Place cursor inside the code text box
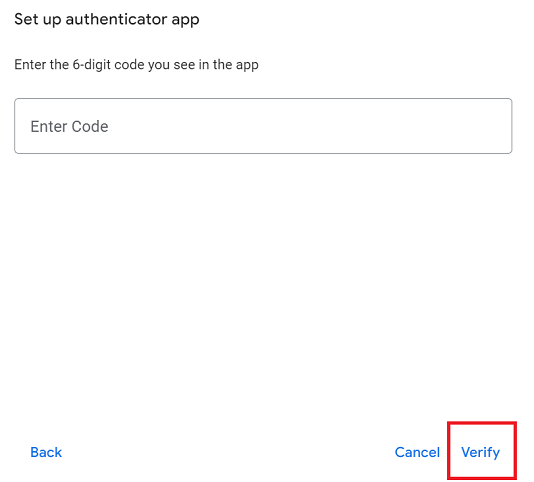This screenshot has width=534, height=482. (x=263, y=126)
